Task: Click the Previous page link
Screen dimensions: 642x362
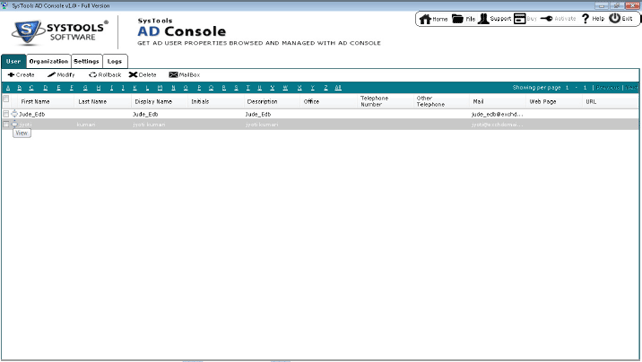Action: [x=608, y=88]
